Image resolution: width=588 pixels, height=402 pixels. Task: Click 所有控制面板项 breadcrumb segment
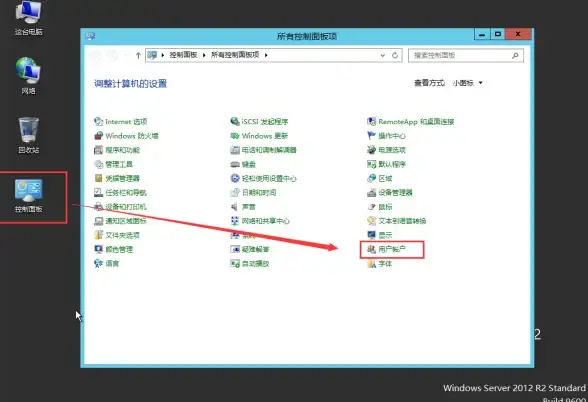[x=235, y=55]
